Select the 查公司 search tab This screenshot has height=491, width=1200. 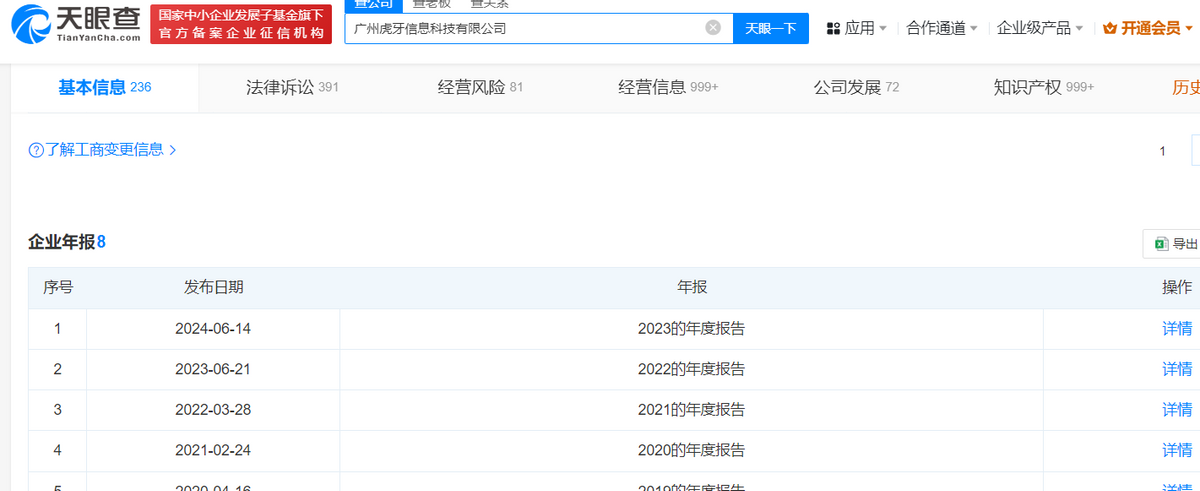(x=366, y=5)
